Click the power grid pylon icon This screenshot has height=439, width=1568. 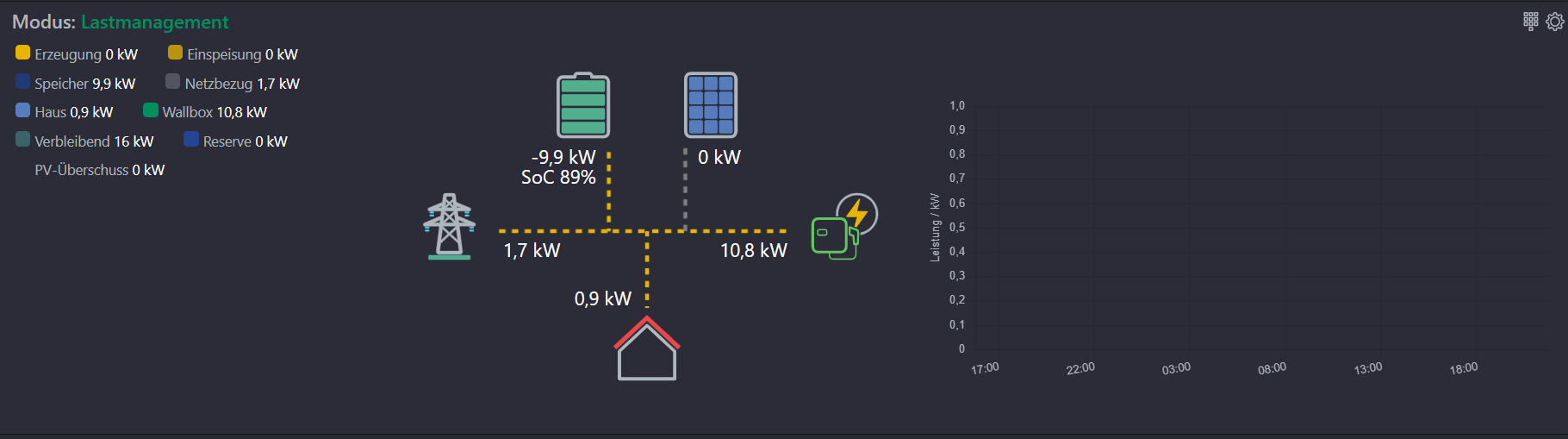coord(449,227)
